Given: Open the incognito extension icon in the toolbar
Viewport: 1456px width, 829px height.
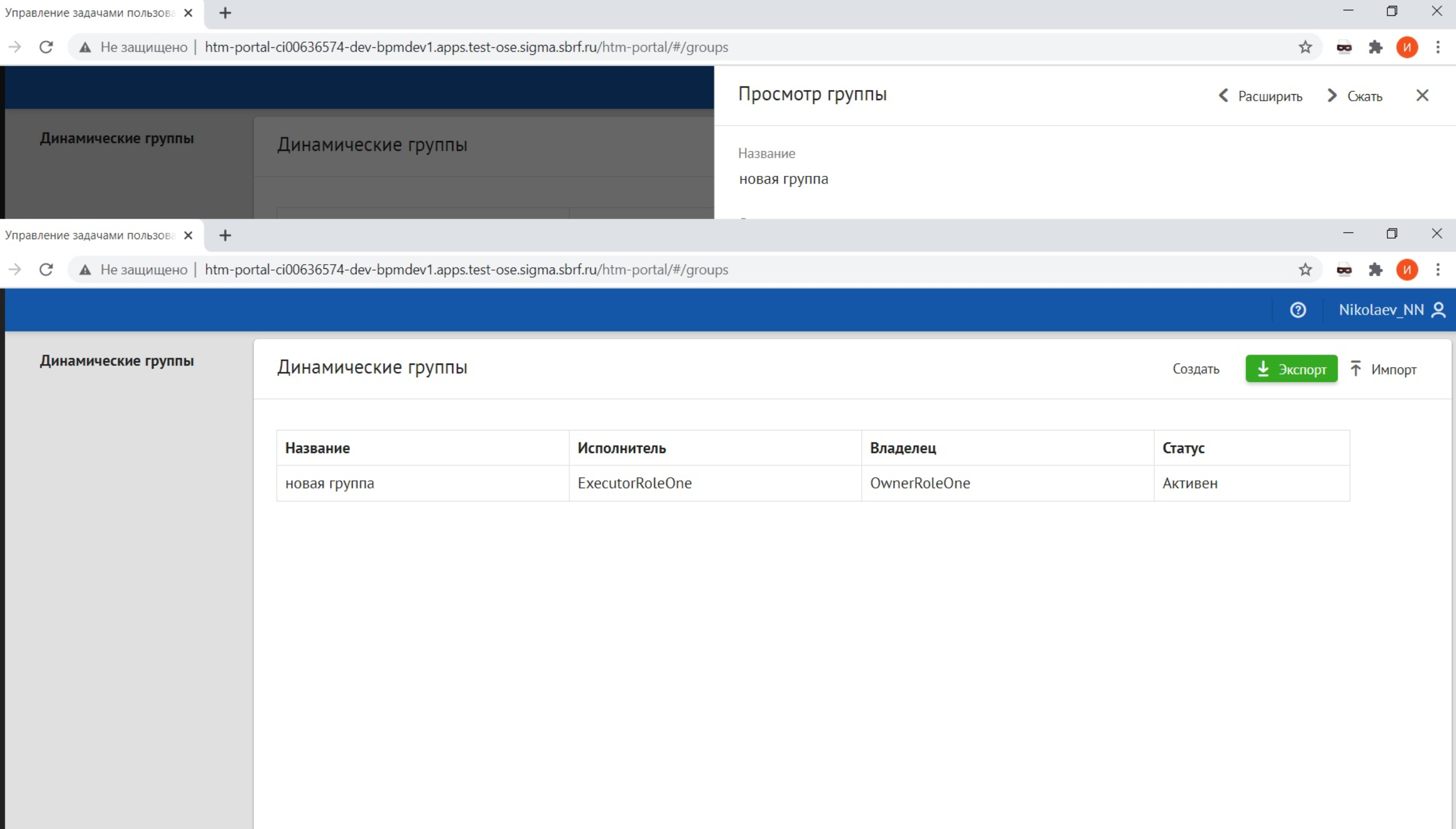Looking at the screenshot, I should click(x=1344, y=269).
